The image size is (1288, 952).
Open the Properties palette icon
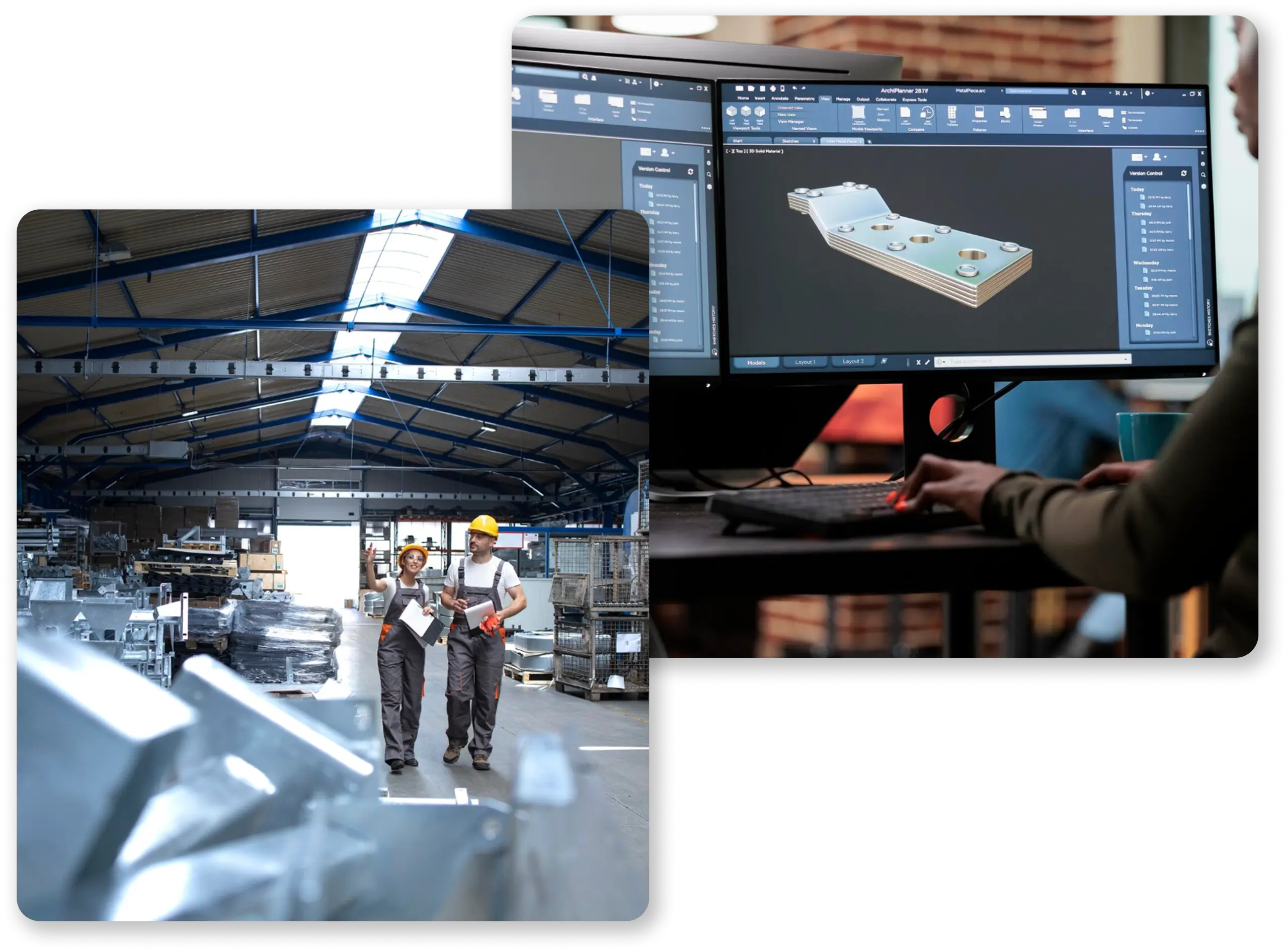click(x=981, y=114)
